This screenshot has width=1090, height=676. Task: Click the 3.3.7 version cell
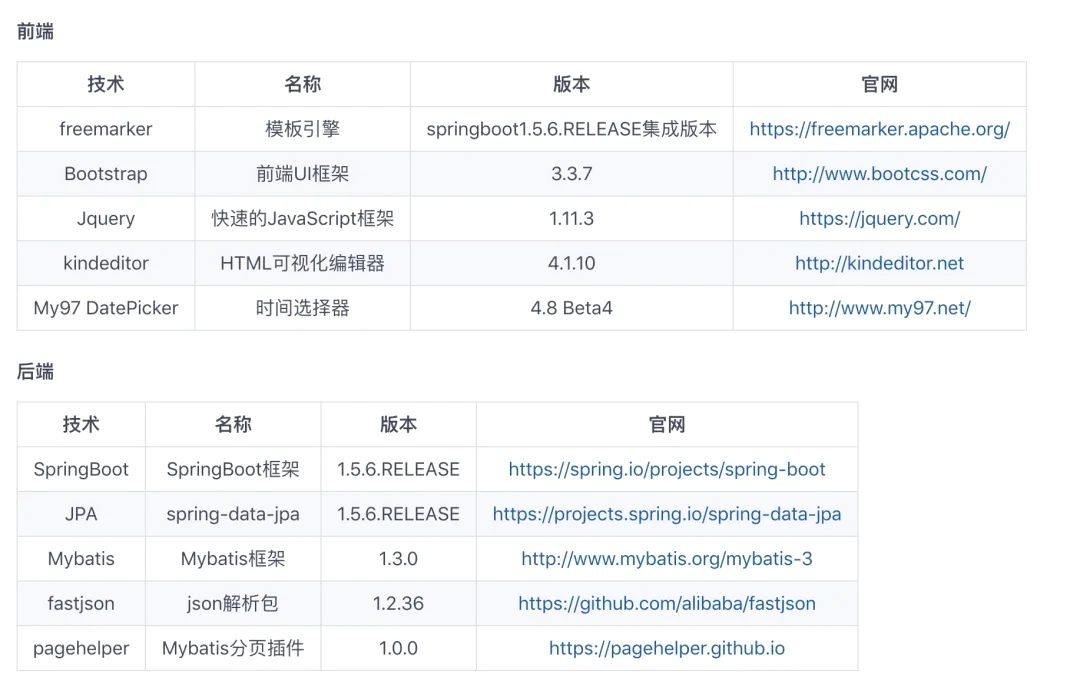[571, 174]
